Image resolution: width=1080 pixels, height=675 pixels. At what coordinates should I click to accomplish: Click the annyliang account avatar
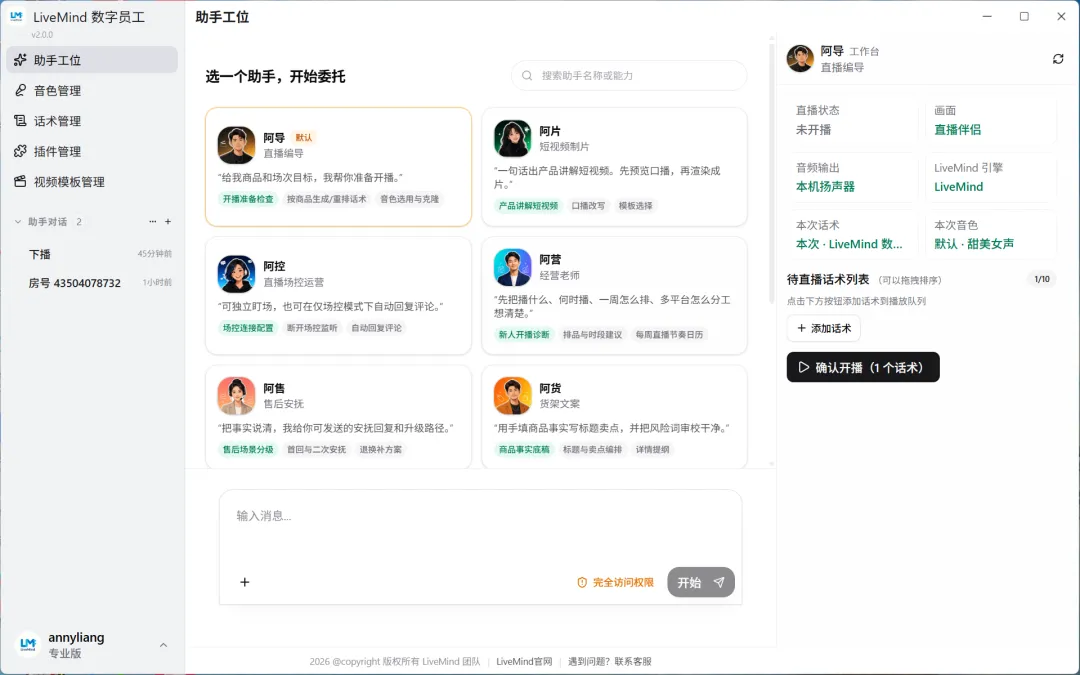pyautogui.click(x=28, y=645)
